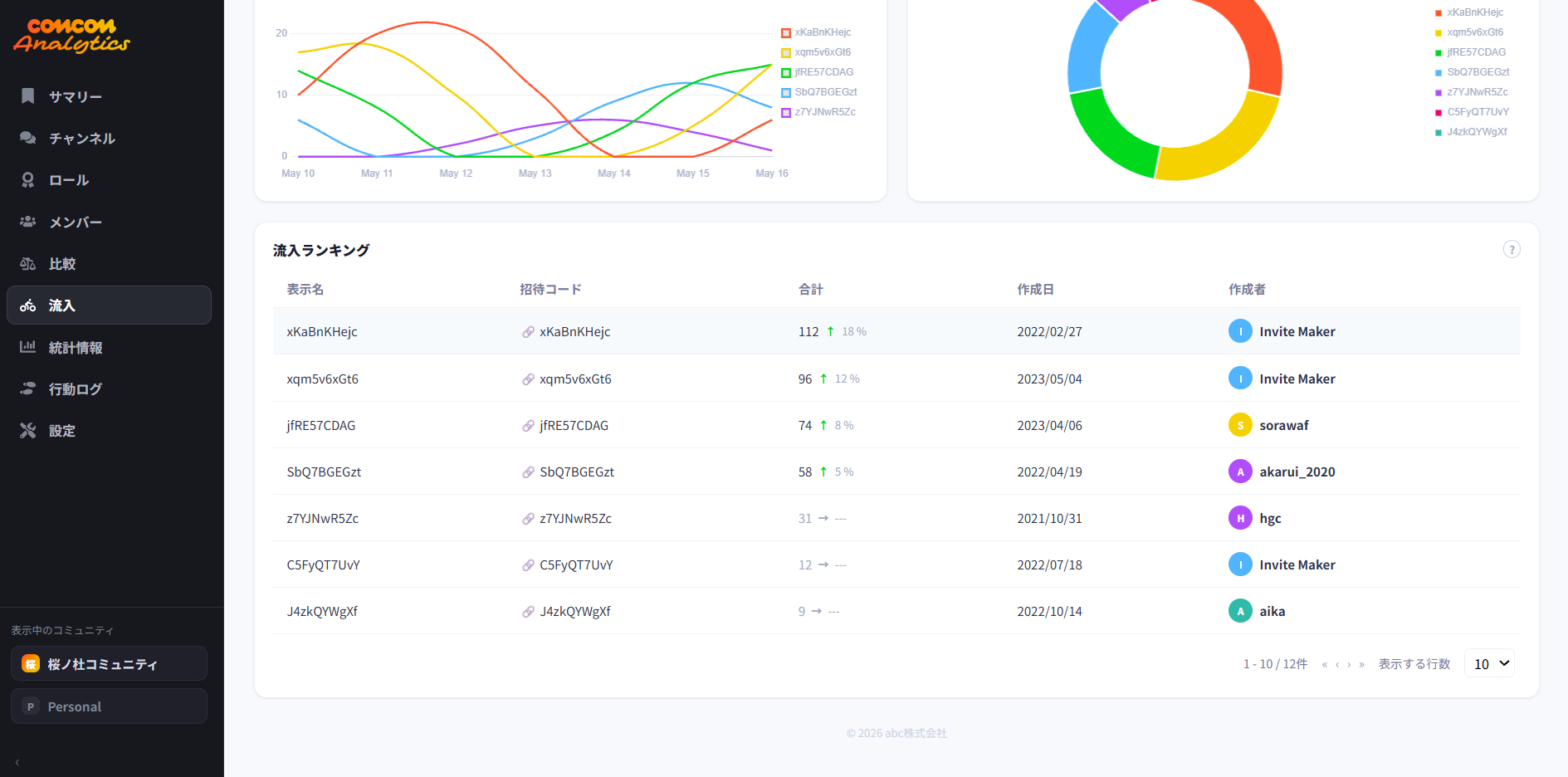
Task: Click the 招待コード column header
Action: tap(550, 289)
